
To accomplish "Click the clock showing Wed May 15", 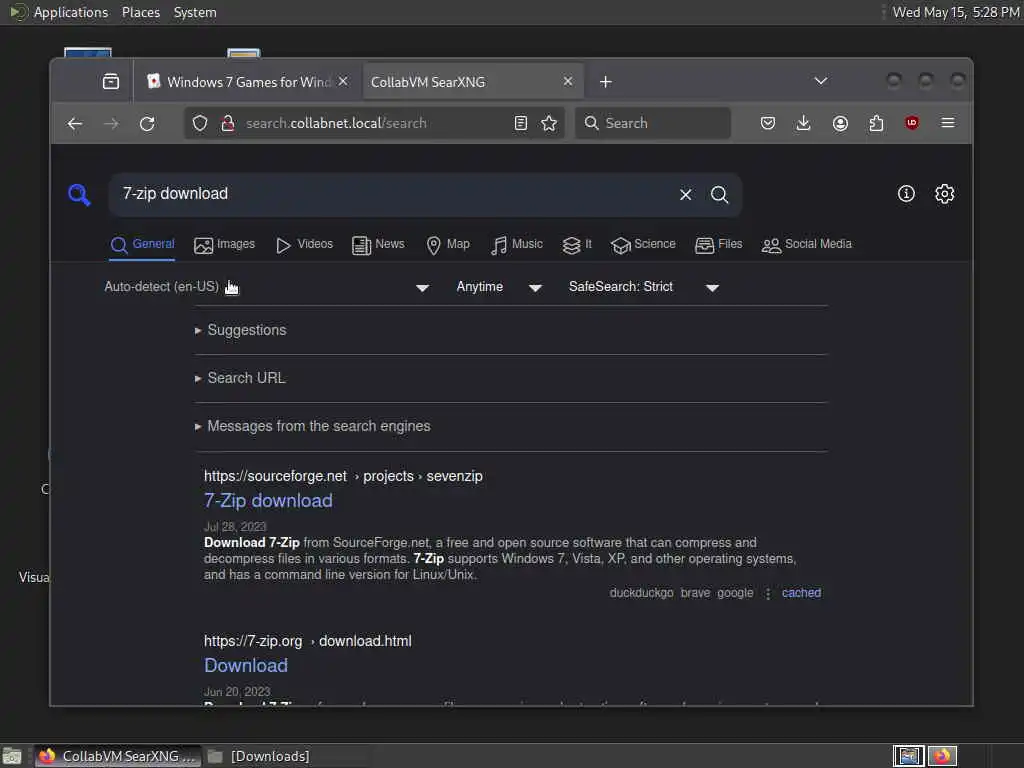I will pos(955,12).
